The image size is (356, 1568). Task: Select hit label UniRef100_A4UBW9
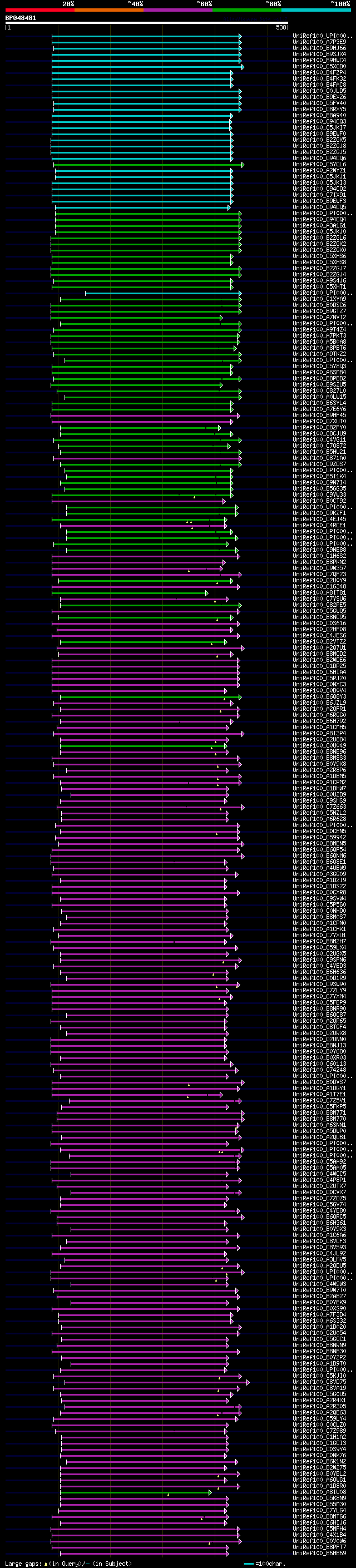pyautogui.click(x=319, y=868)
